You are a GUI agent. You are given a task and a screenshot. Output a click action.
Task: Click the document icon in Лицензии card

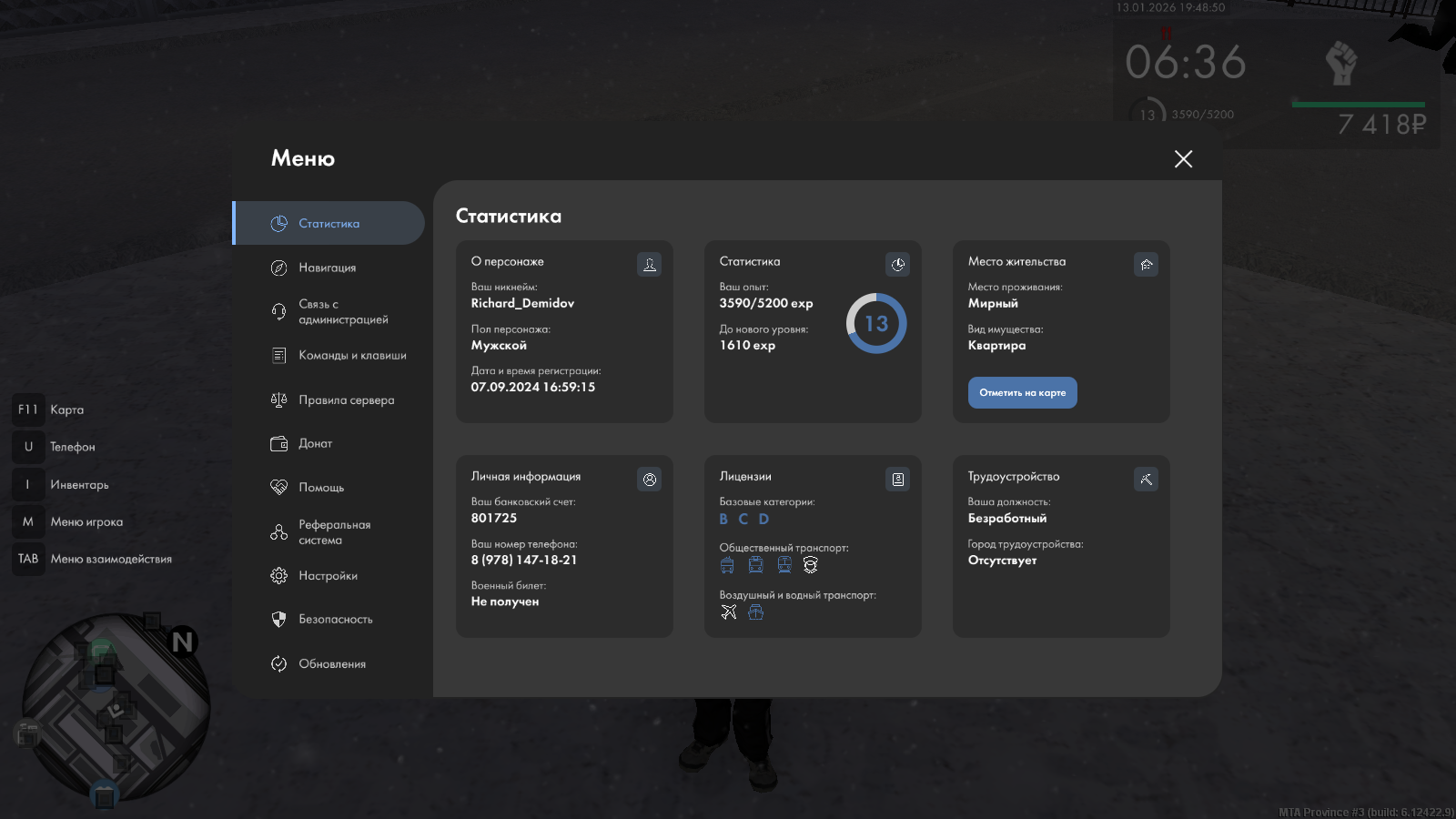tap(897, 480)
